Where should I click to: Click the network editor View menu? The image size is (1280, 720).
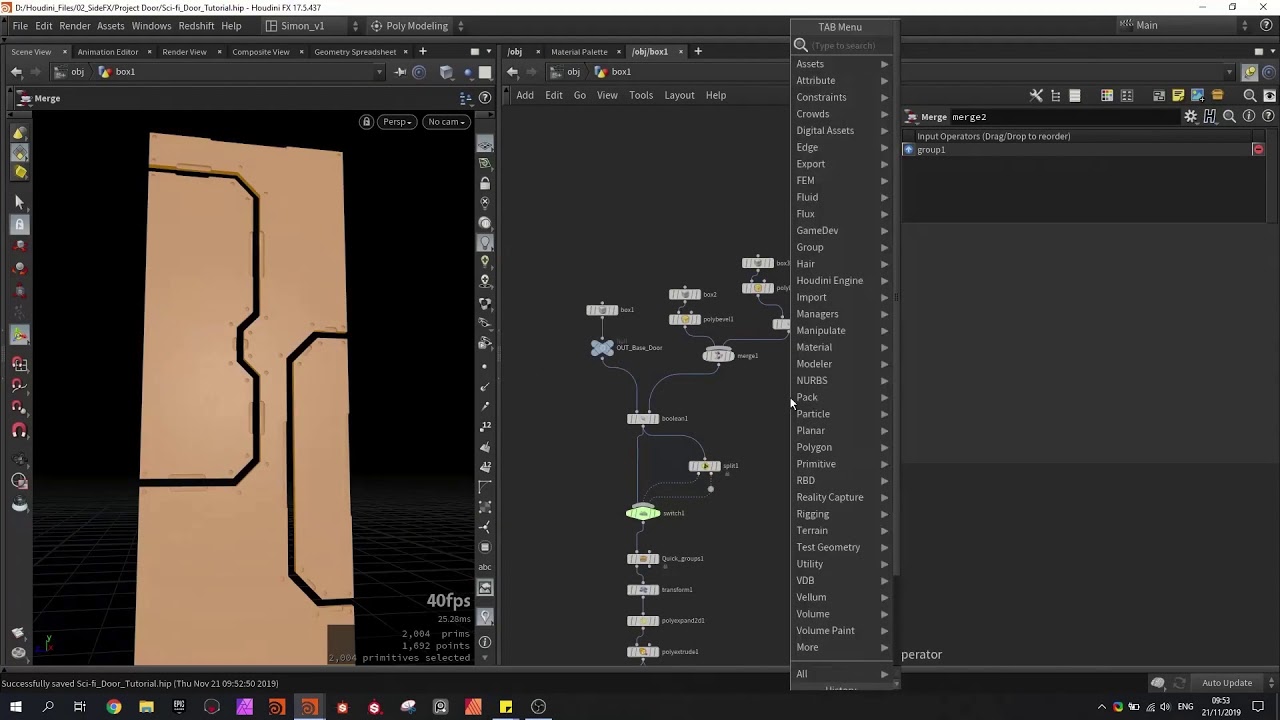pyautogui.click(x=607, y=95)
